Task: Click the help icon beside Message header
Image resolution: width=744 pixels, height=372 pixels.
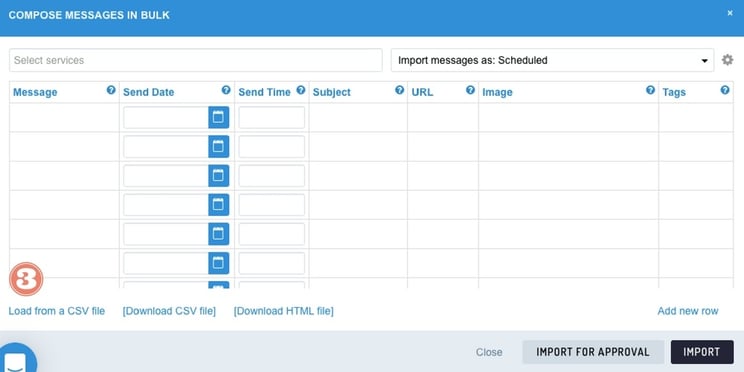Action: point(111,90)
